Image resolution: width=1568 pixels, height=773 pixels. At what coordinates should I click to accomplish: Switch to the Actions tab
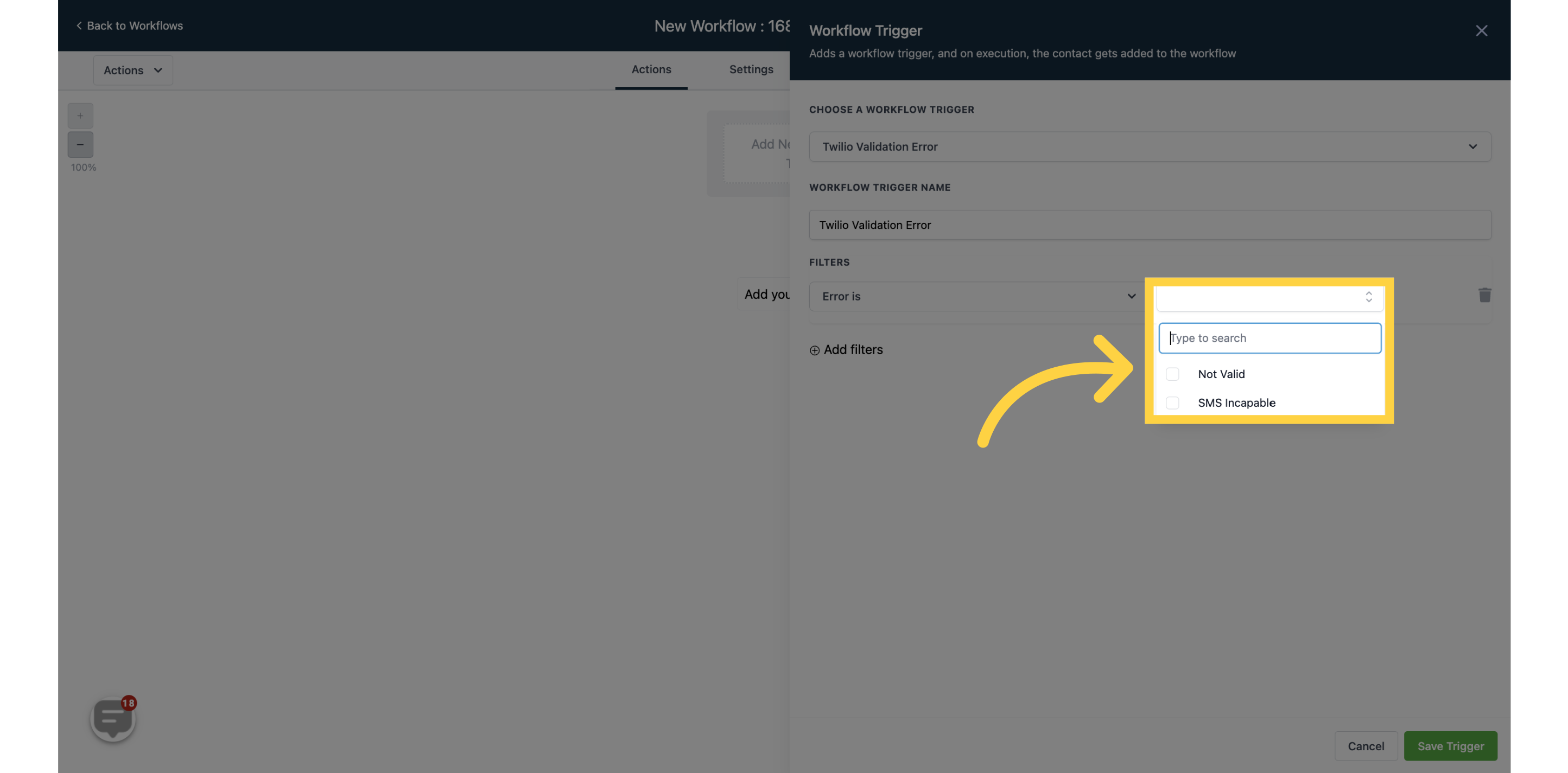pyautogui.click(x=651, y=70)
